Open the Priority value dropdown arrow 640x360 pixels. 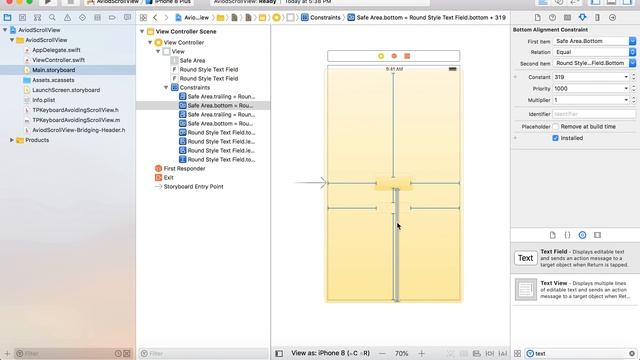click(626, 89)
